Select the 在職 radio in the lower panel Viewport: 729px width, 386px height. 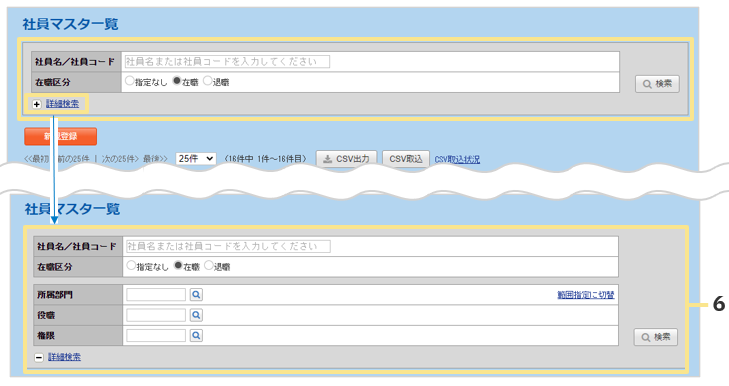point(178,265)
